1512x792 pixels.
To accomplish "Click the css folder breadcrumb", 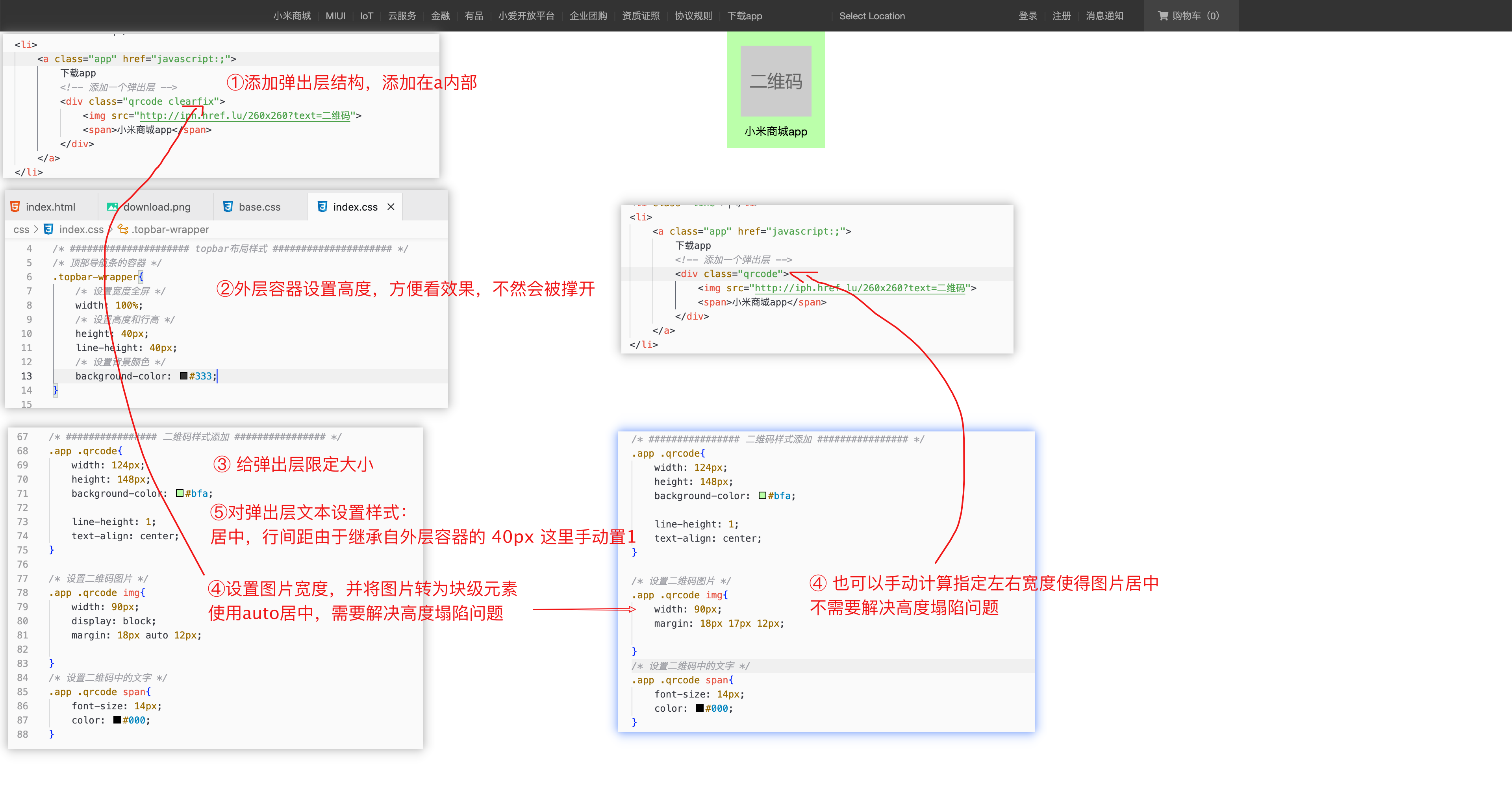I will pos(21,229).
